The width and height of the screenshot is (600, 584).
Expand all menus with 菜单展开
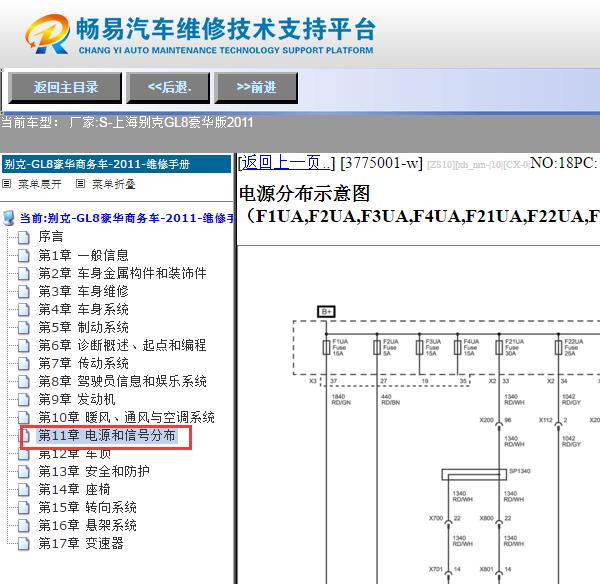coord(39,184)
